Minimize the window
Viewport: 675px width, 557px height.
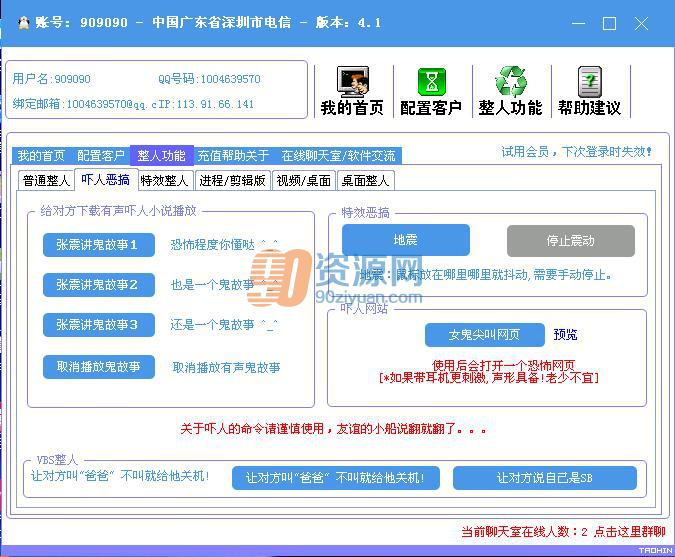click(x=578, y=23)
